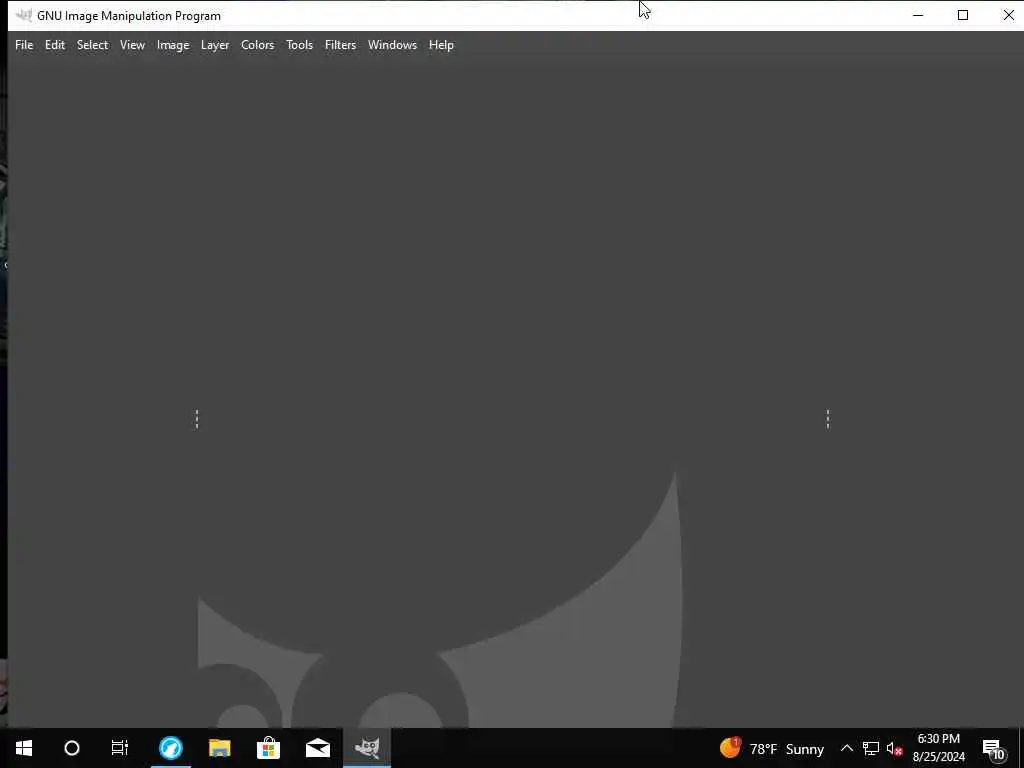Click the muted volume tray icon
The image size is (1024, 768).
(894, 748)
